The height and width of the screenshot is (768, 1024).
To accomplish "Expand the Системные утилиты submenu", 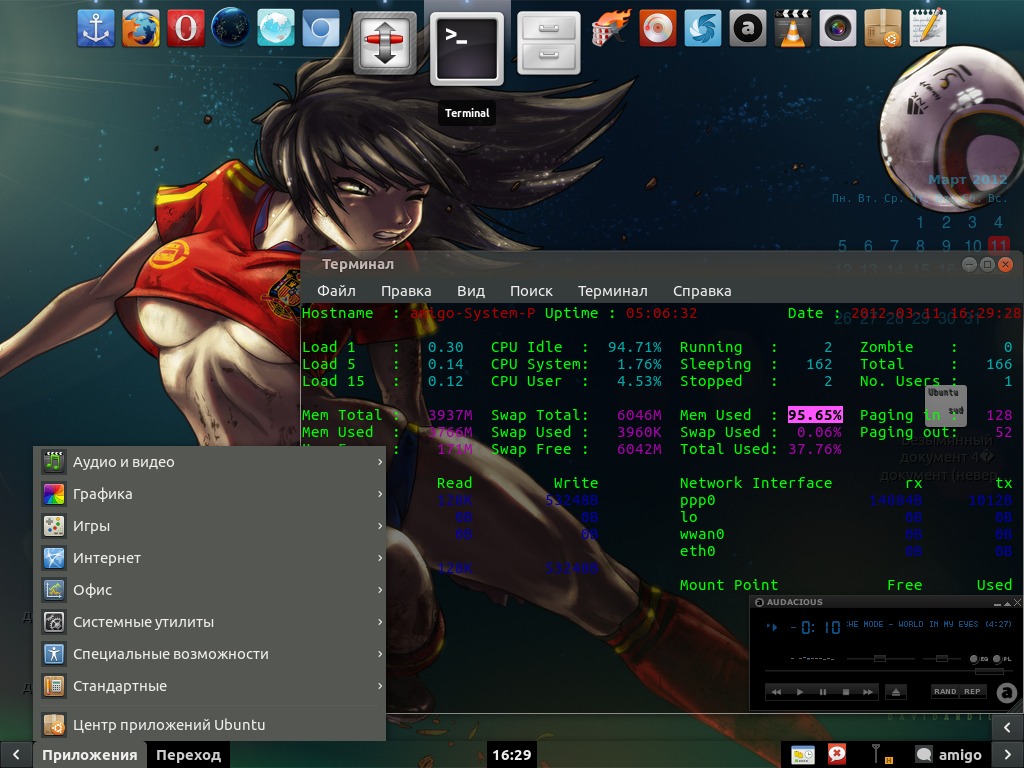I will coord(210,622).
